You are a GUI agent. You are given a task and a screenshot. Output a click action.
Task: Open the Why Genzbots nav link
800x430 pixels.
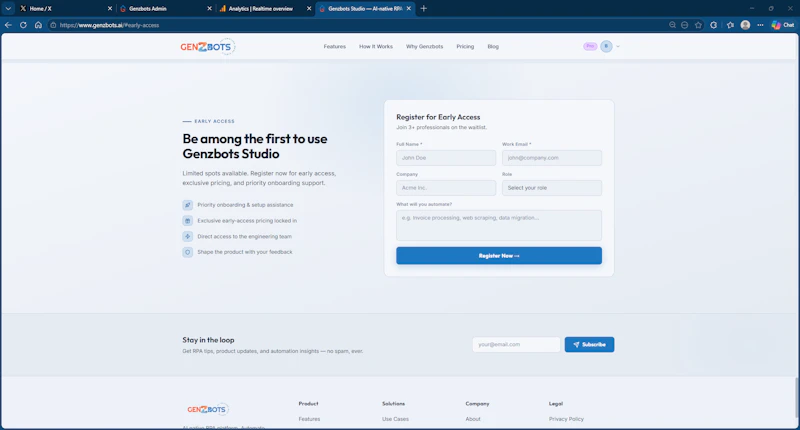click(424, 46)
